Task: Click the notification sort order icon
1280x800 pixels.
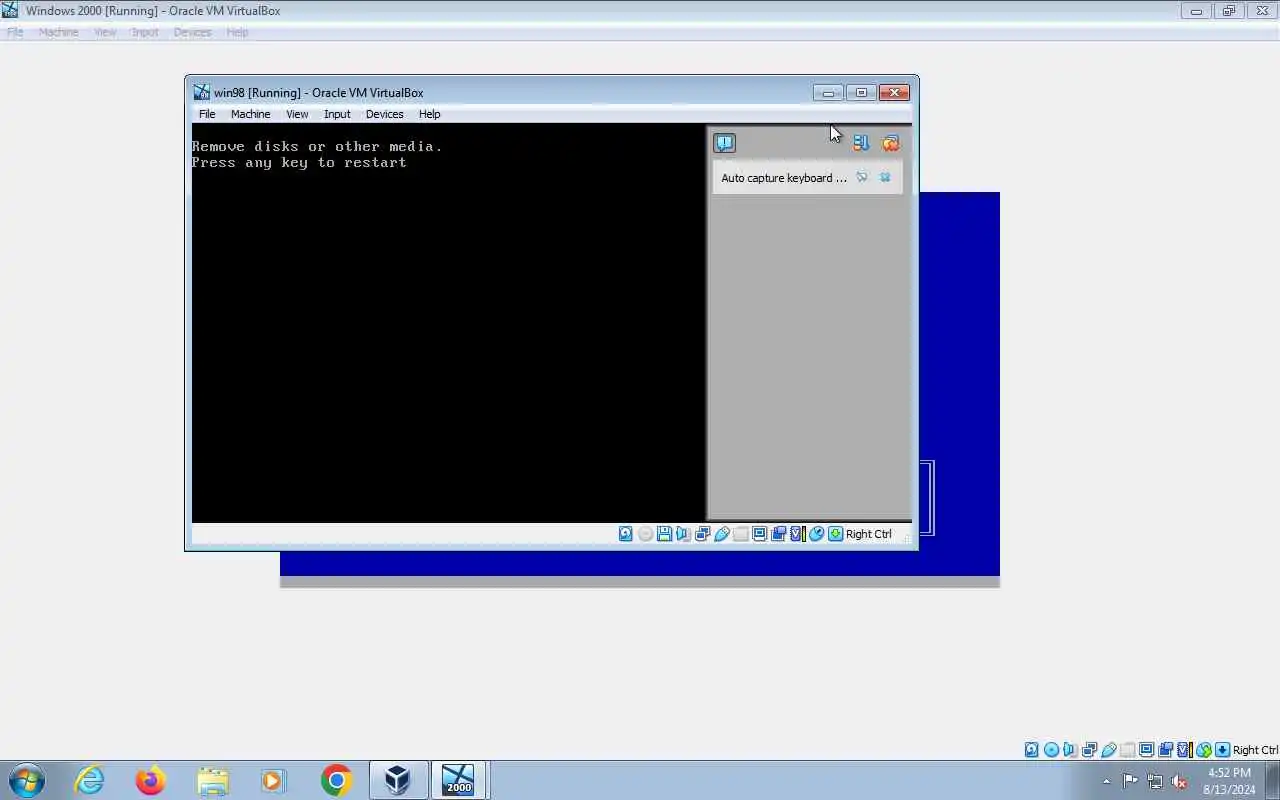Action: tap(860, 143)
